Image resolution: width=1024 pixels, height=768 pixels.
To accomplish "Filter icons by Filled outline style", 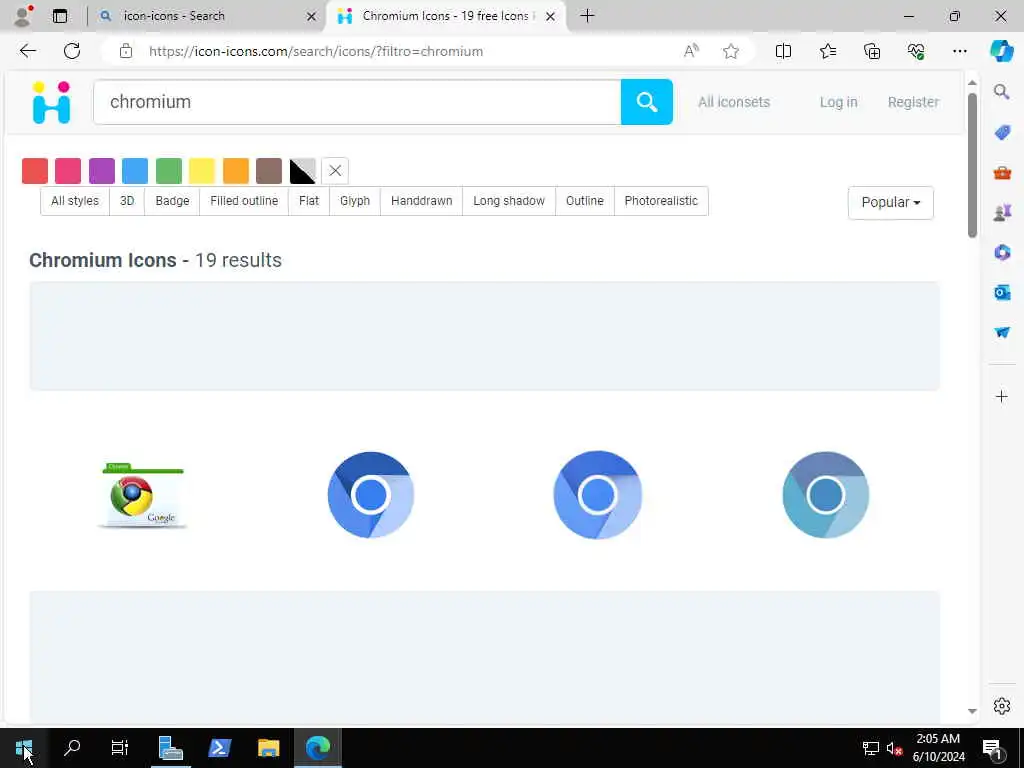I will click(x=244, y=200).
